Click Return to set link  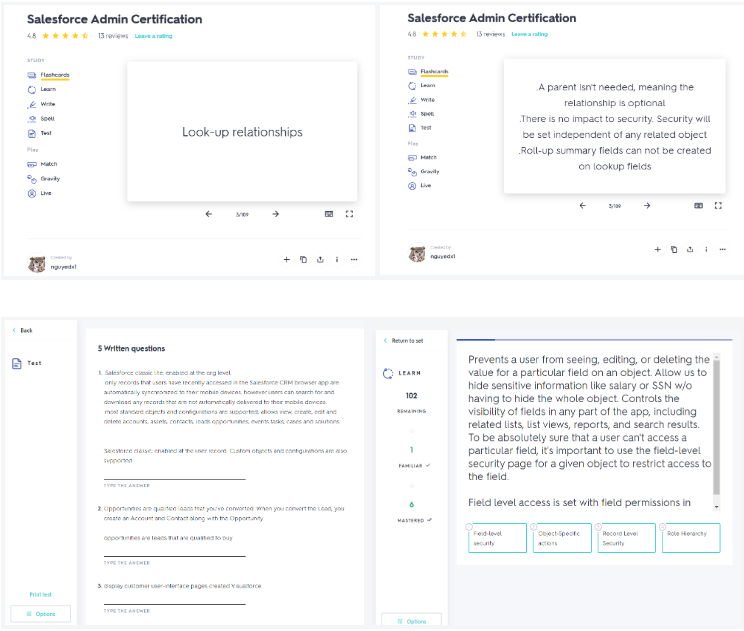pyautogui.click(x=403, y=341)
